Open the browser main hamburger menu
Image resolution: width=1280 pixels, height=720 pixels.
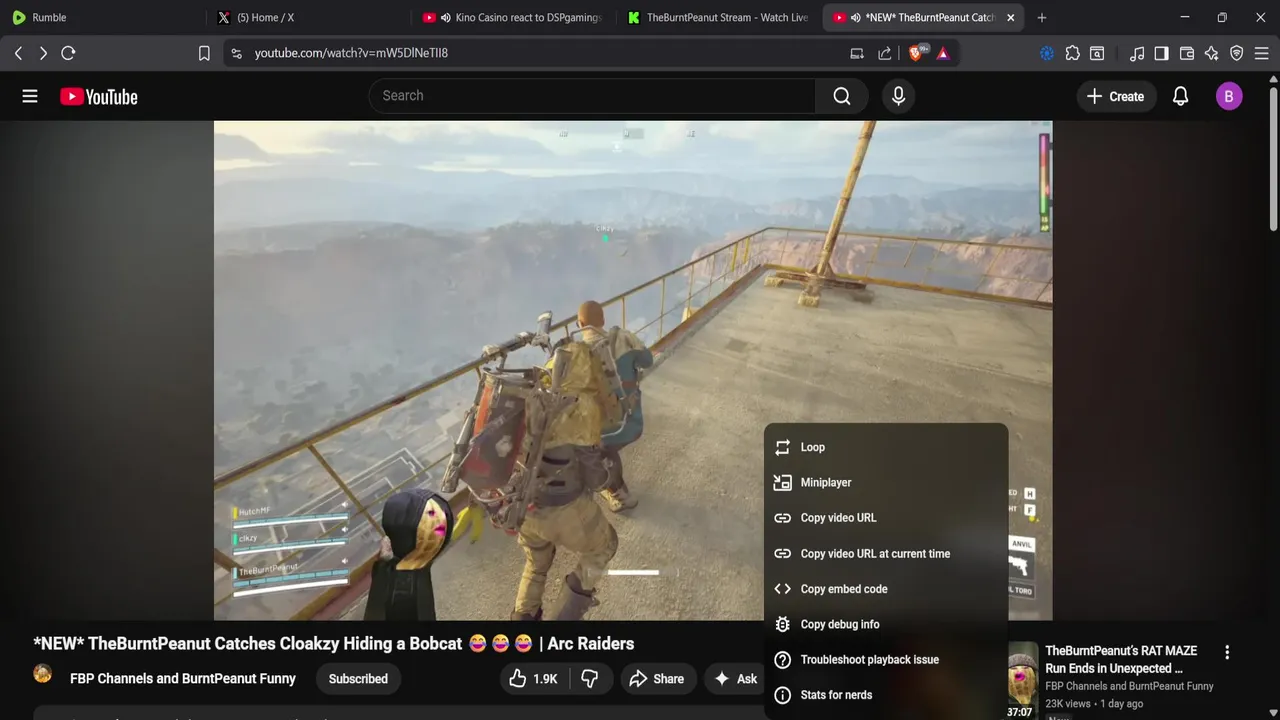tap(1262, 53)
